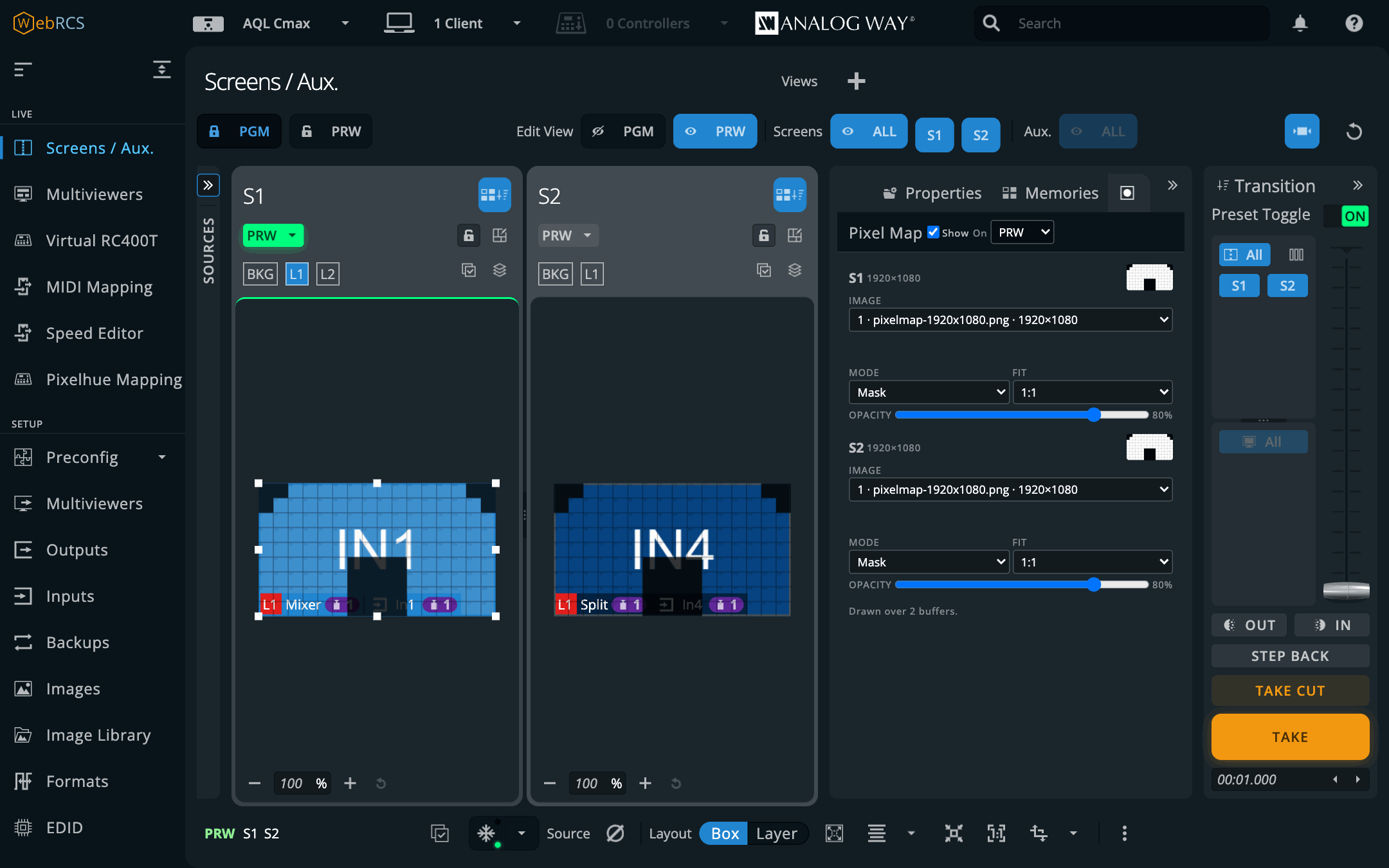This screenshot has height=868, width=1389.
Task: Uncheck the Pixel Map Show checkbox
Action: coord(933,232)
